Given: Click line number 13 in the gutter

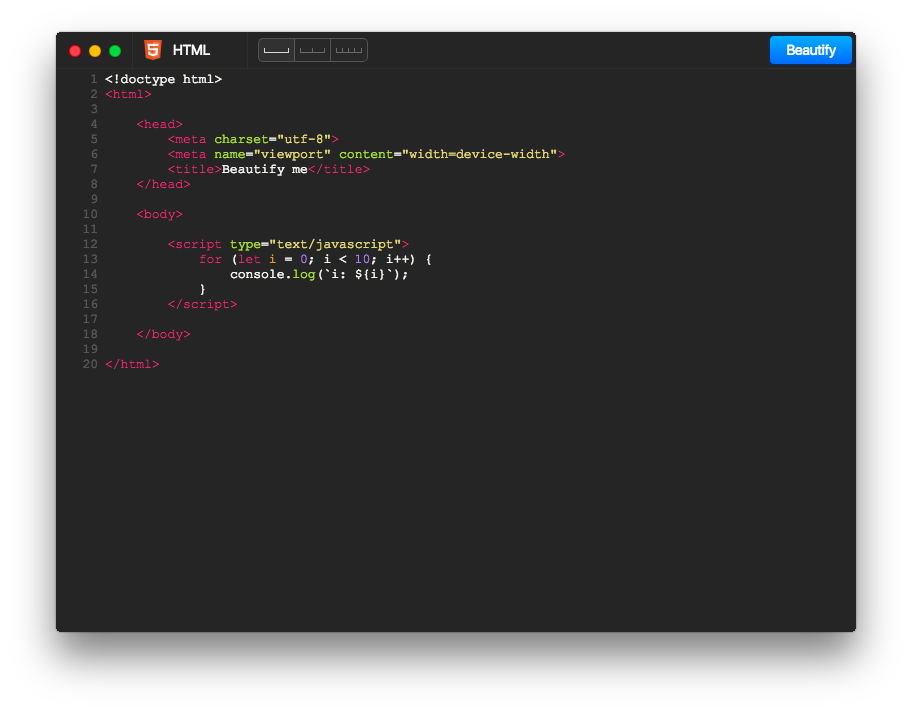Looking at the screenshot, I should (90, 258).
